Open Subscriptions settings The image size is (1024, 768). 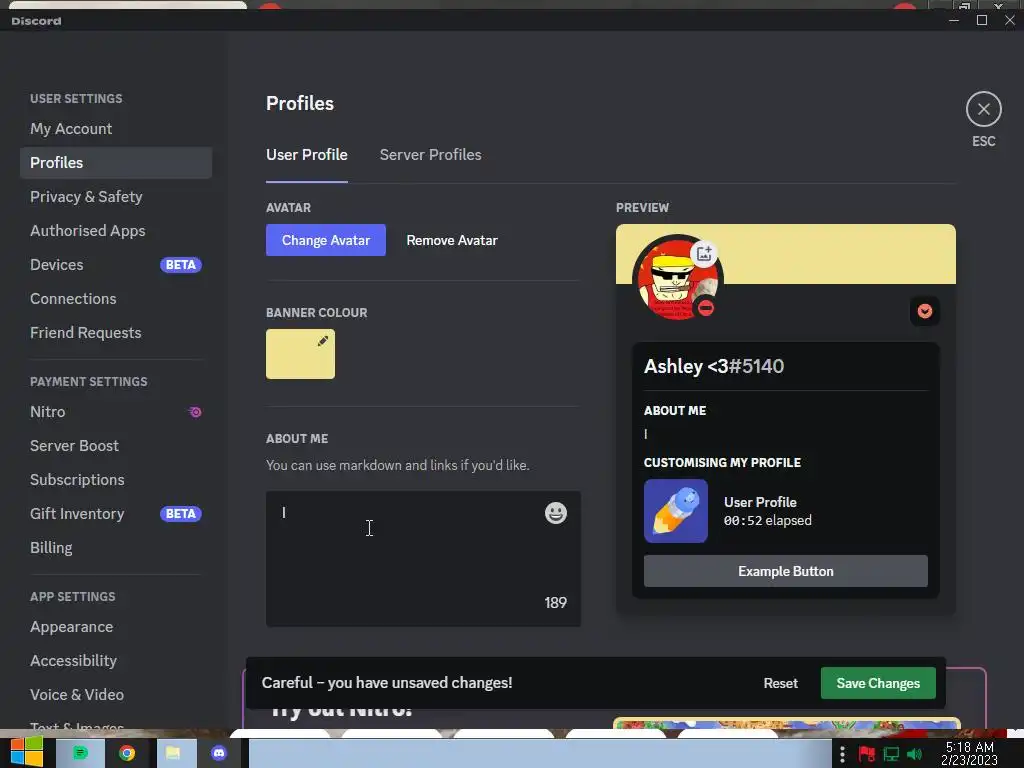(116, 480)
